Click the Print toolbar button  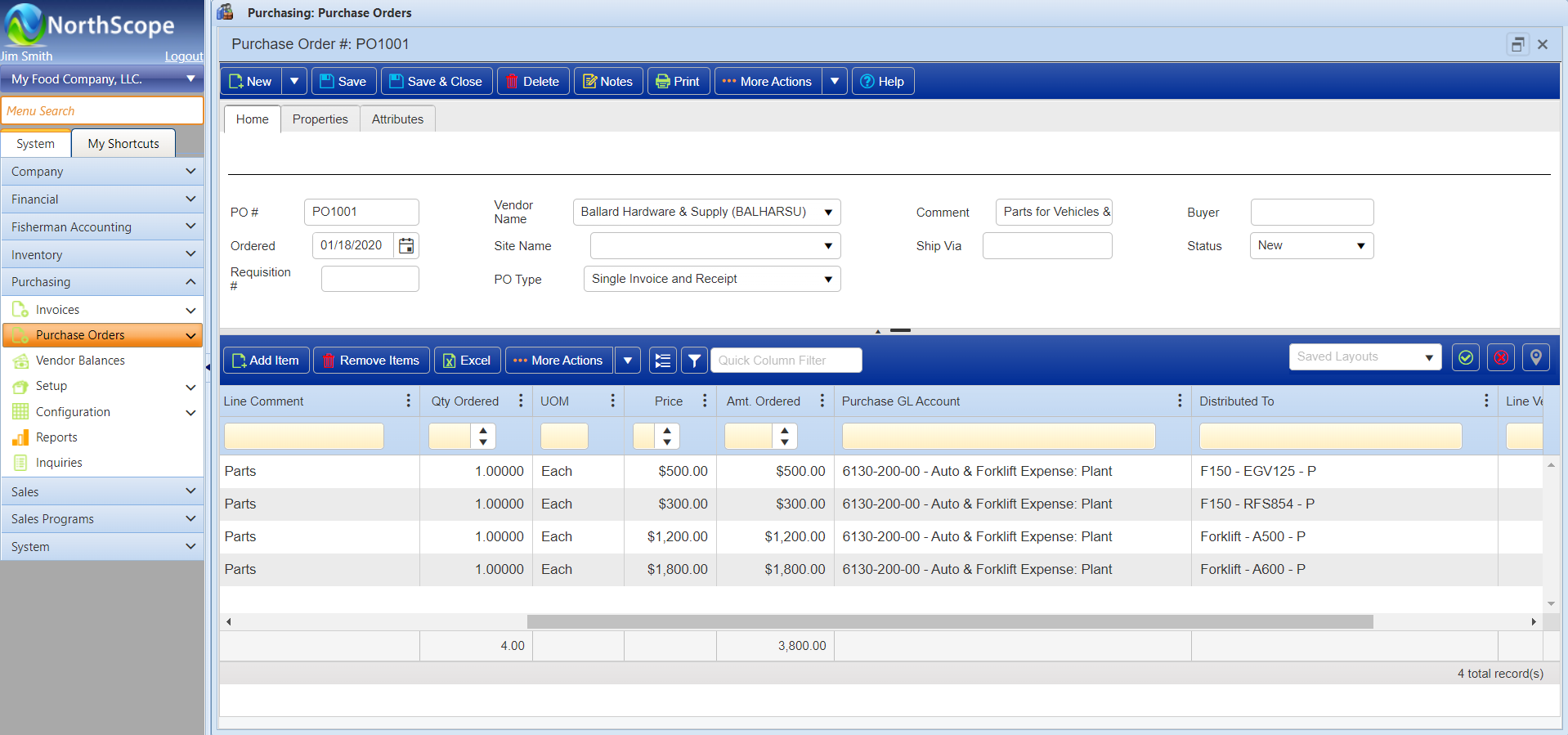pyautogui.click(x=678, y=82)
